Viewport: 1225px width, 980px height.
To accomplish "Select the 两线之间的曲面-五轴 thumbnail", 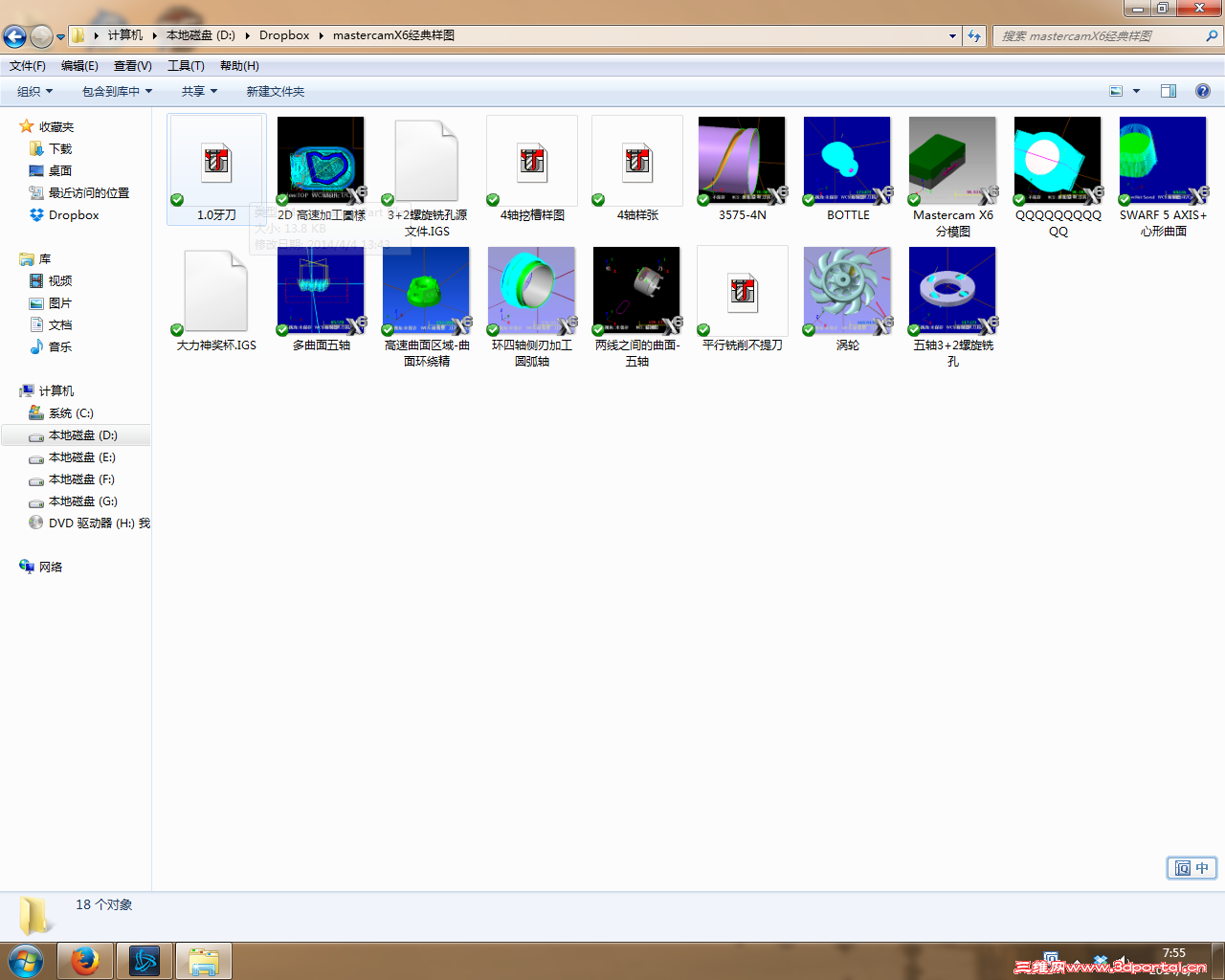I will [637, 291].
